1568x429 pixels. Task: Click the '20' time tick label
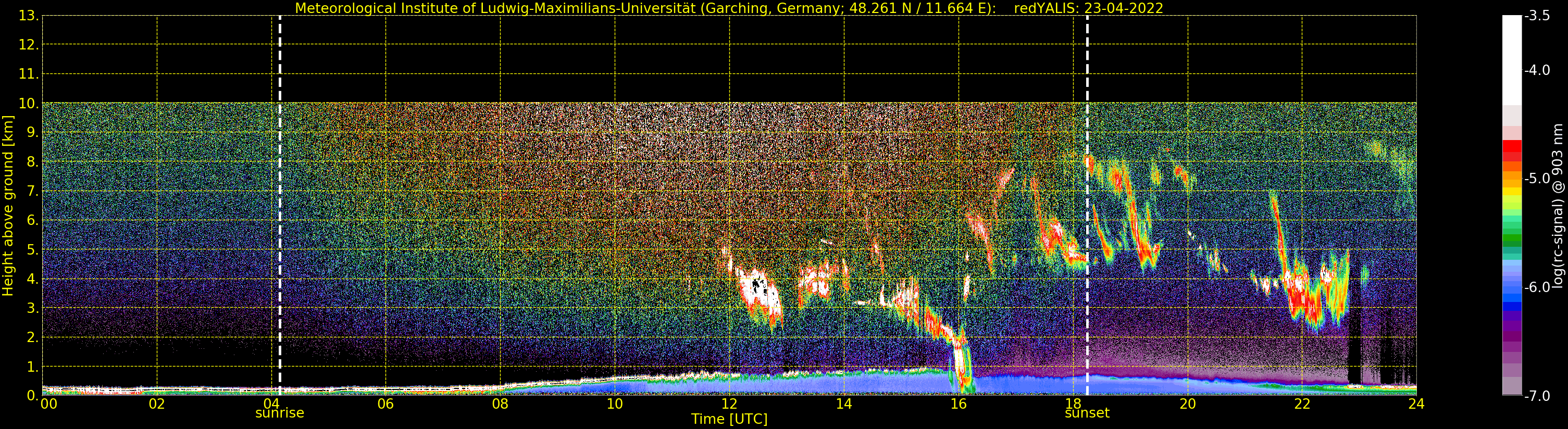click(x=1188, y=403)
